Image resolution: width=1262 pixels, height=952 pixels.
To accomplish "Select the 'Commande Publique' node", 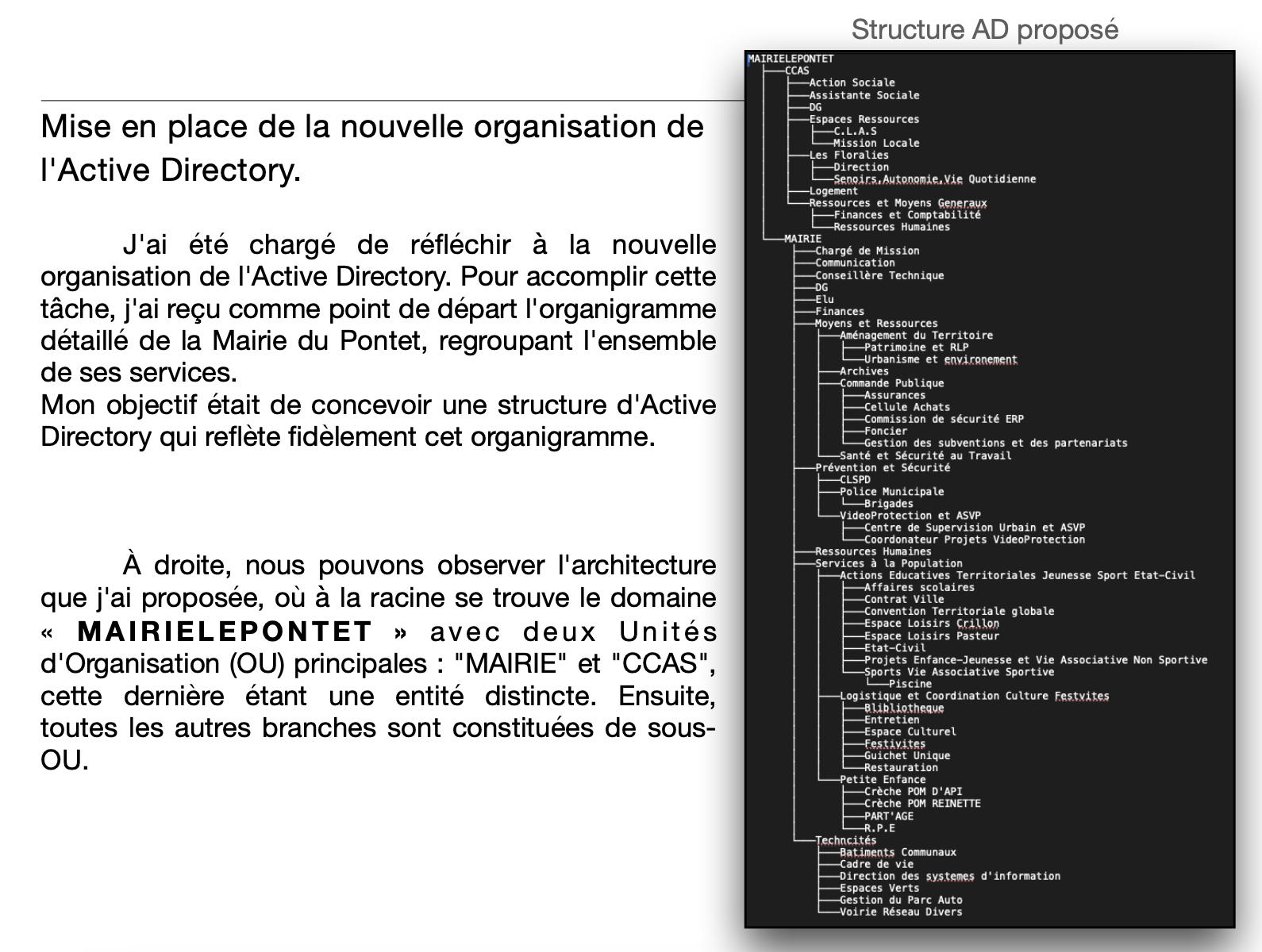I will 892,383.
